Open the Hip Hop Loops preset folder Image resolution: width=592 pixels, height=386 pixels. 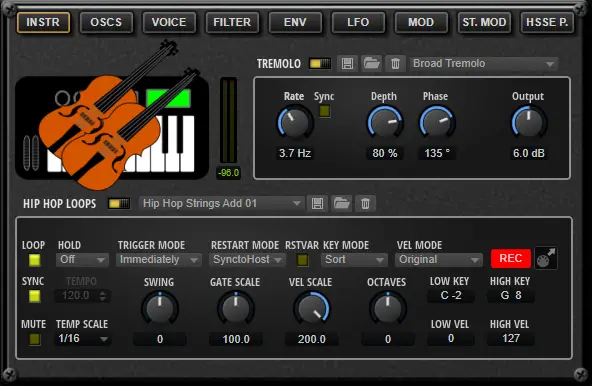[341, 204]
